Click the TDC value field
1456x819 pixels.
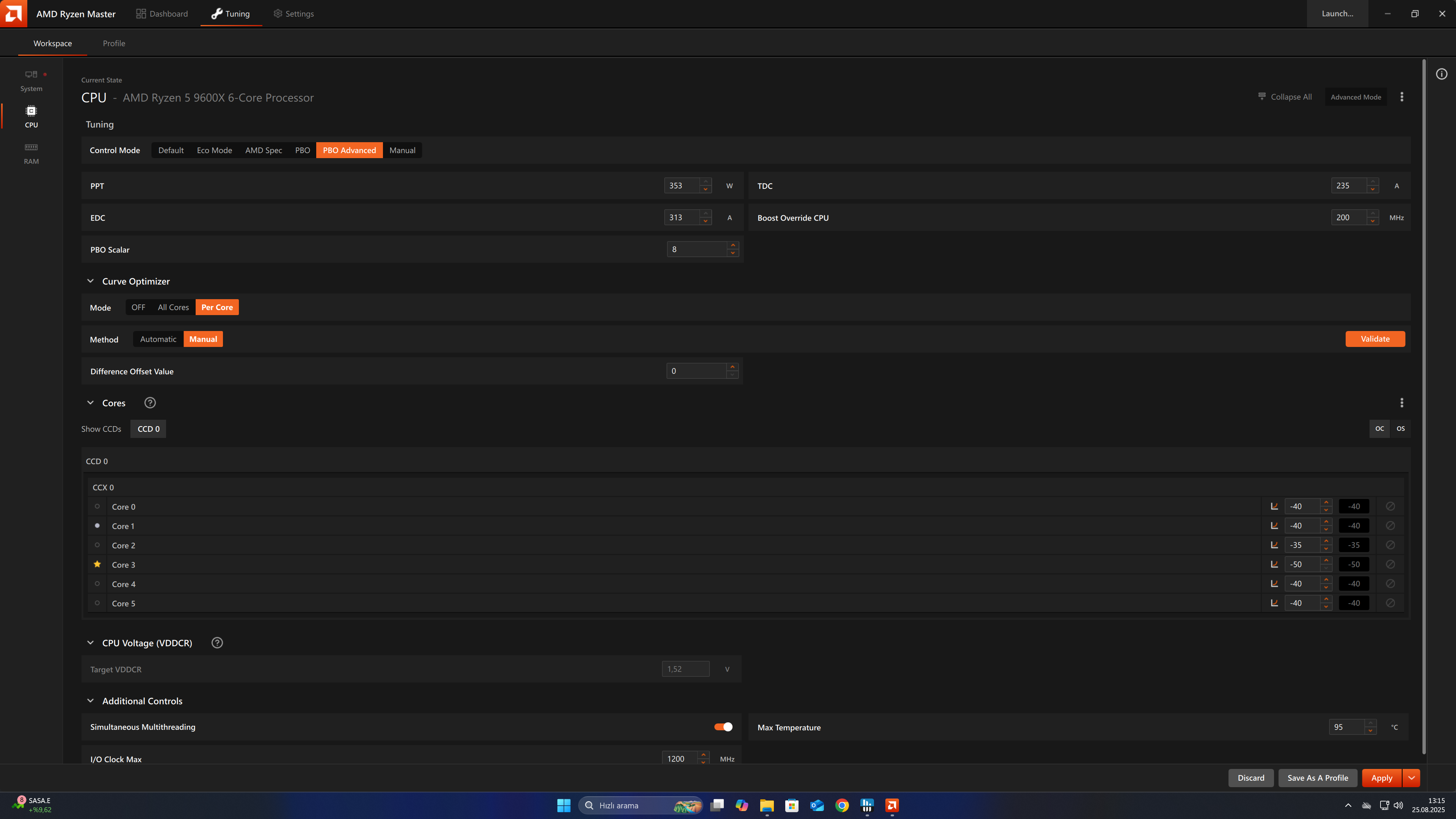[1349, 185]
